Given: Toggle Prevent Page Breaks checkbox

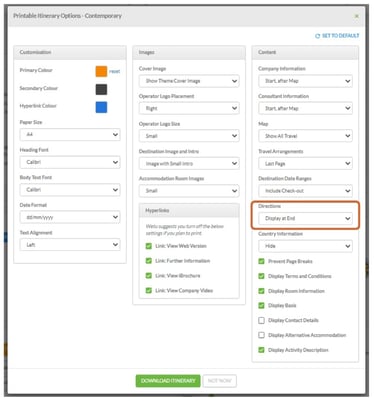Looking at the screenshot, I should click(261, 261).
